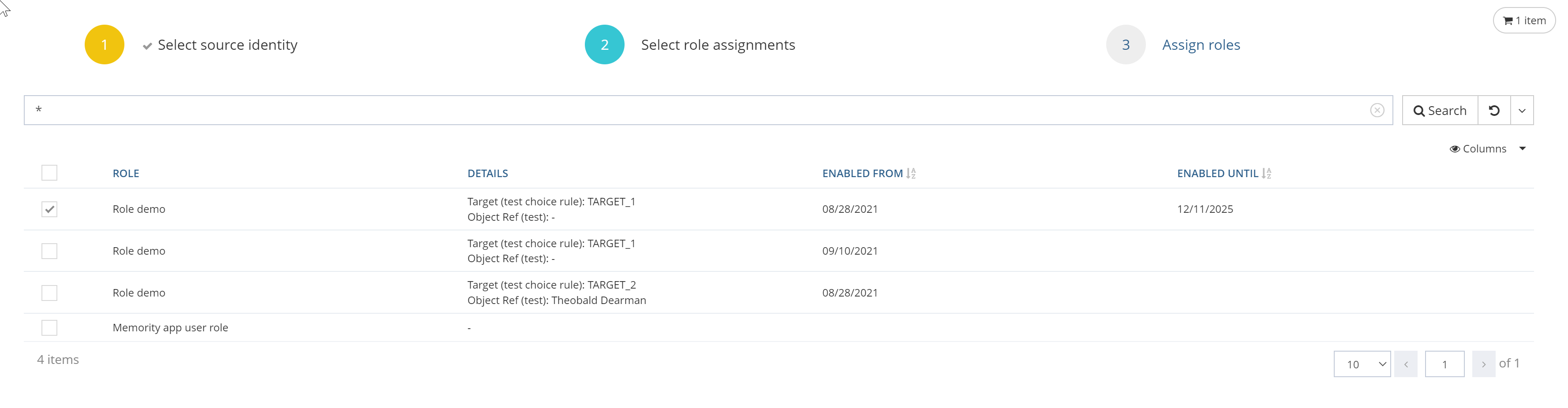Uncheck the first Role demo row
Image resolution: width=1568 pixels, height=408 pixels.
pos(49,209)
